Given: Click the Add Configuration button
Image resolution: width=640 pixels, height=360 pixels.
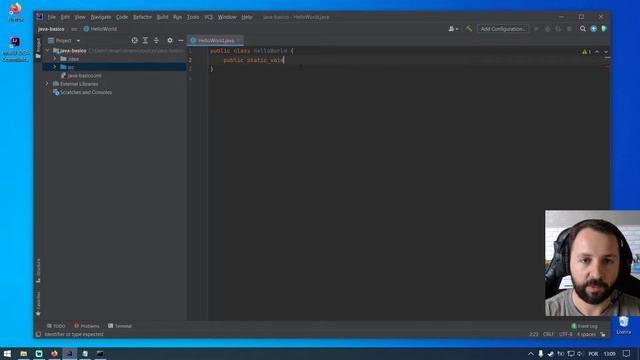Looking at the screenshot, I should (502, 29).
